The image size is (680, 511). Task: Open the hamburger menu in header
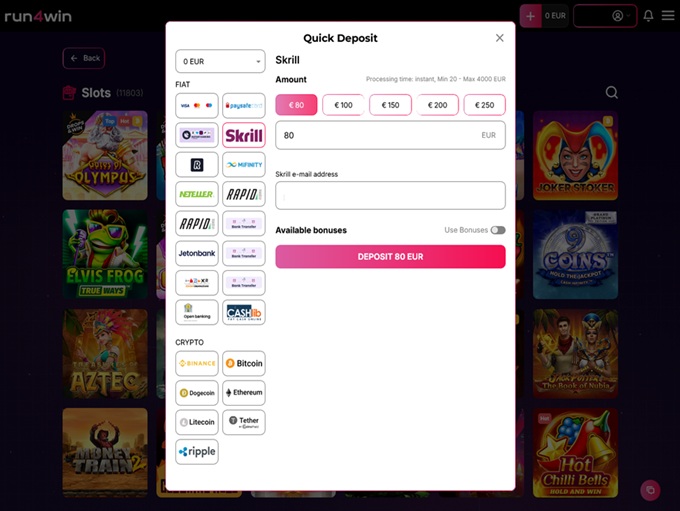667,16
